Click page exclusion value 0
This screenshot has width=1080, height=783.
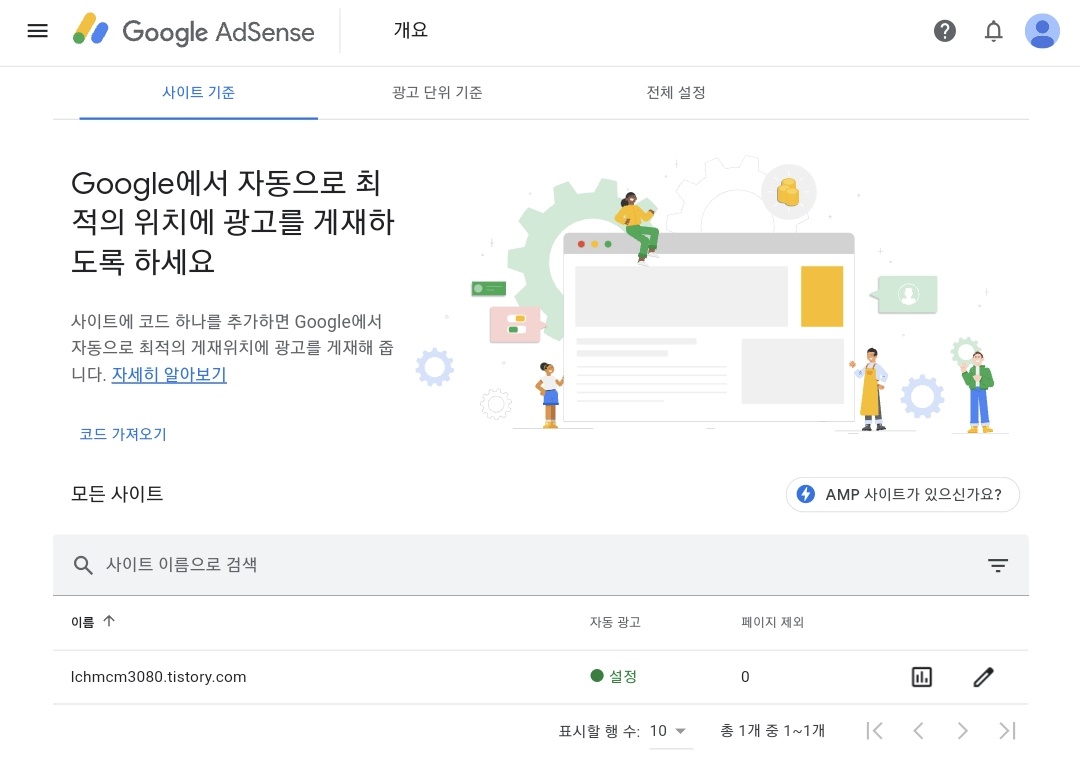pyautogui.click(x=745, y=677)
